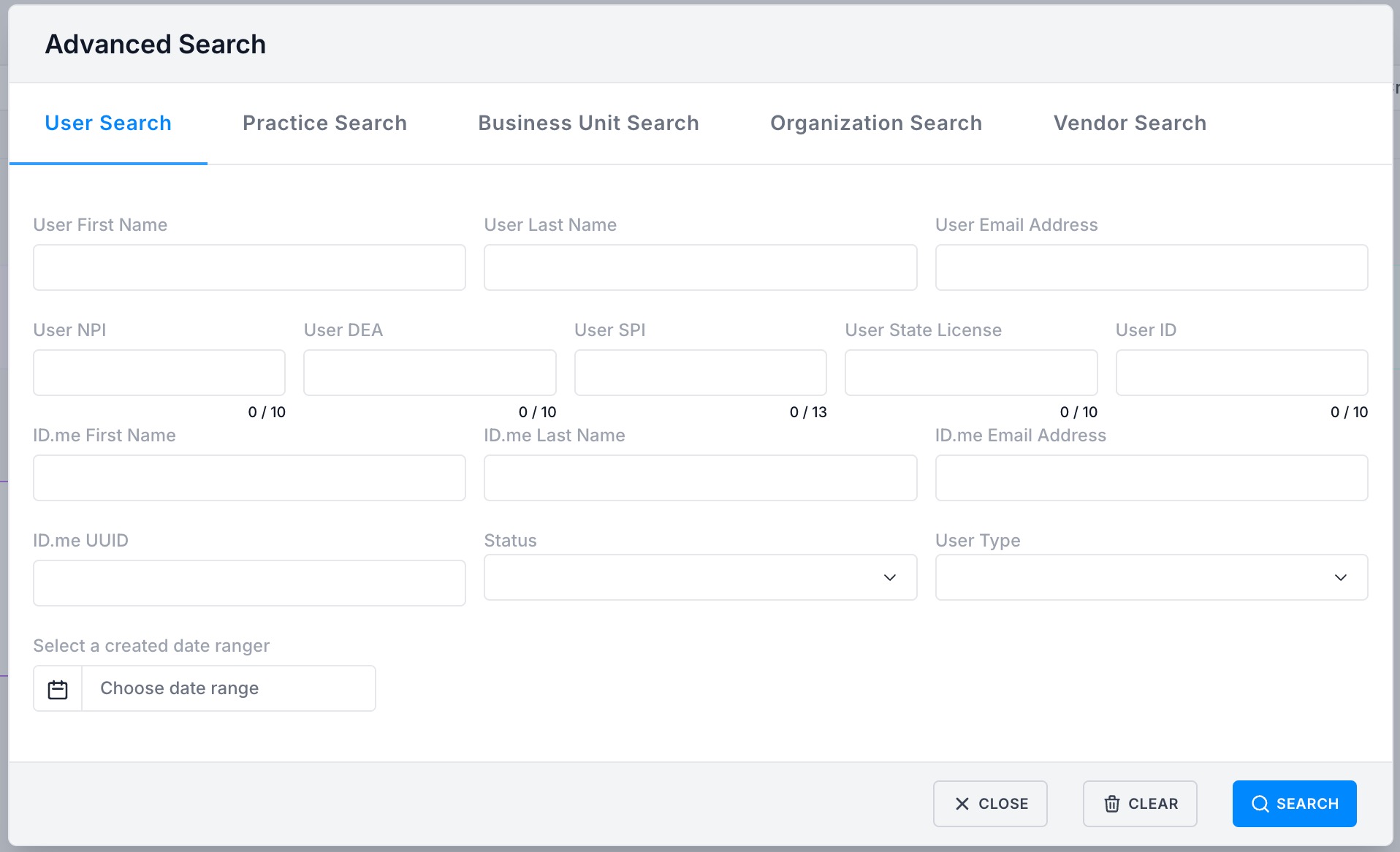Expand the Status dropdown chevron
The image size is (1400, 852).
pos(890,577)
